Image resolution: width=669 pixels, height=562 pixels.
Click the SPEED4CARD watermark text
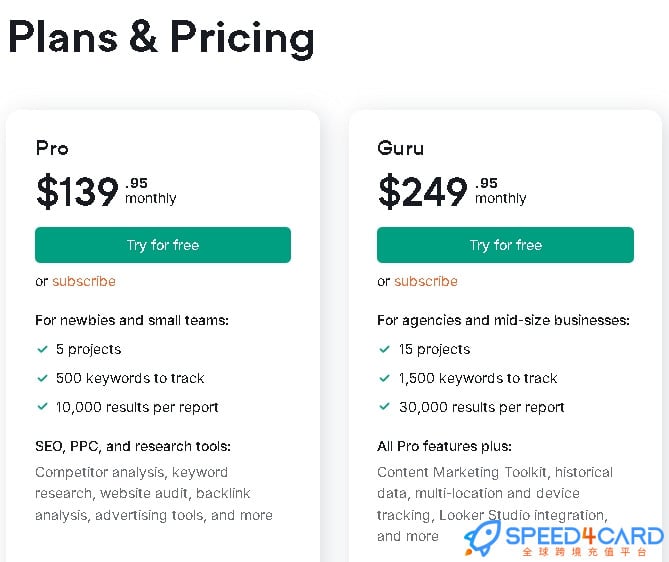point(584,536)
